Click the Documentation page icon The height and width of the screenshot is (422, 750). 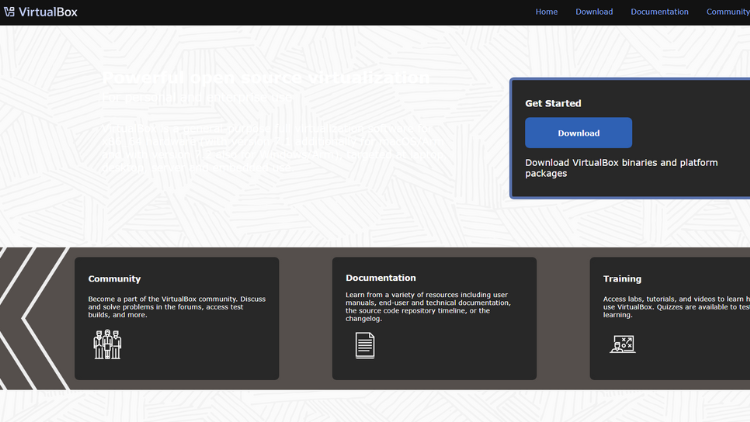(x=365, y=344)
